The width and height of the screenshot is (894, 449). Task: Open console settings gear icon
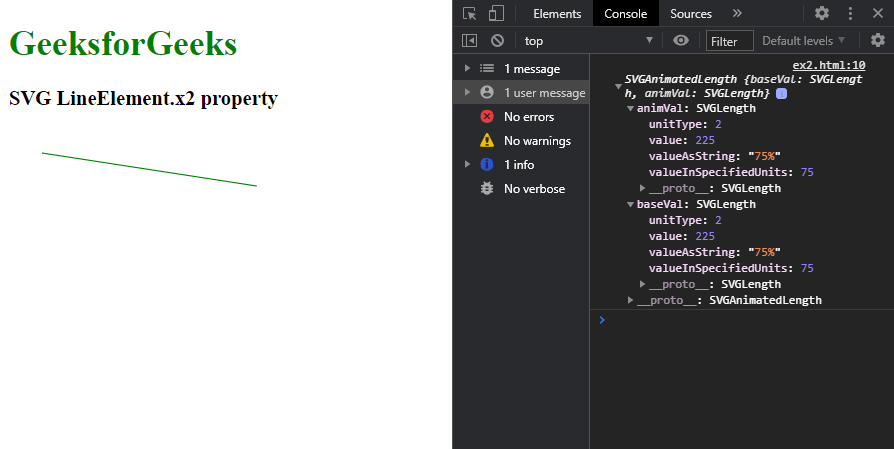(x=877, y=40)
